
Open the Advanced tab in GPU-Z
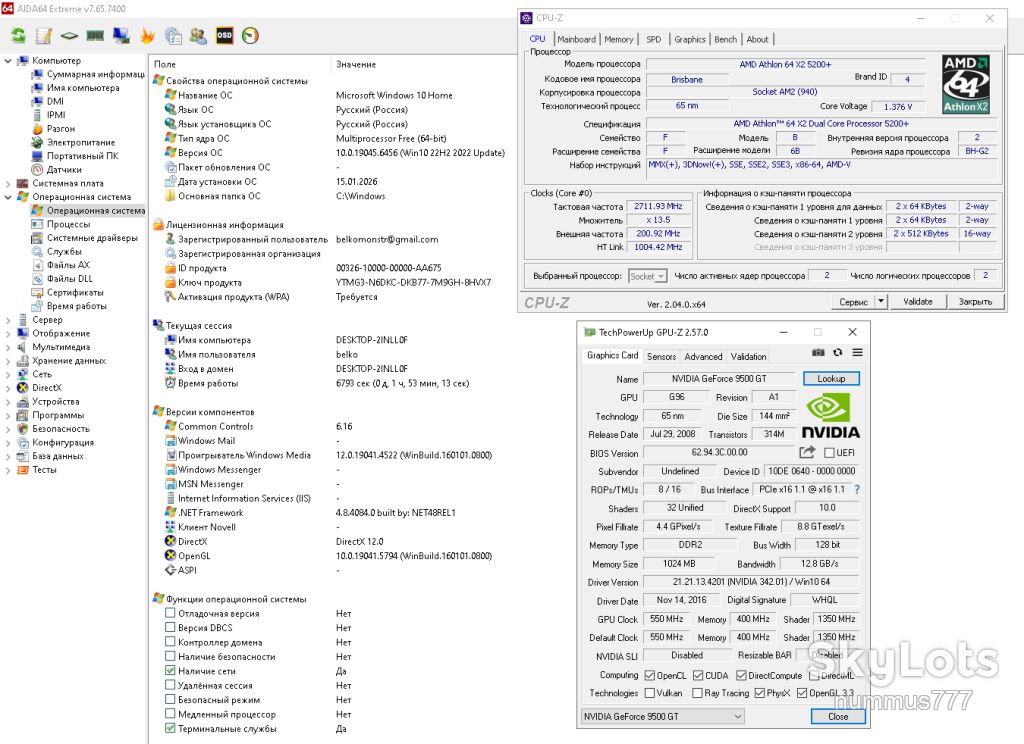tap(703, 357)
